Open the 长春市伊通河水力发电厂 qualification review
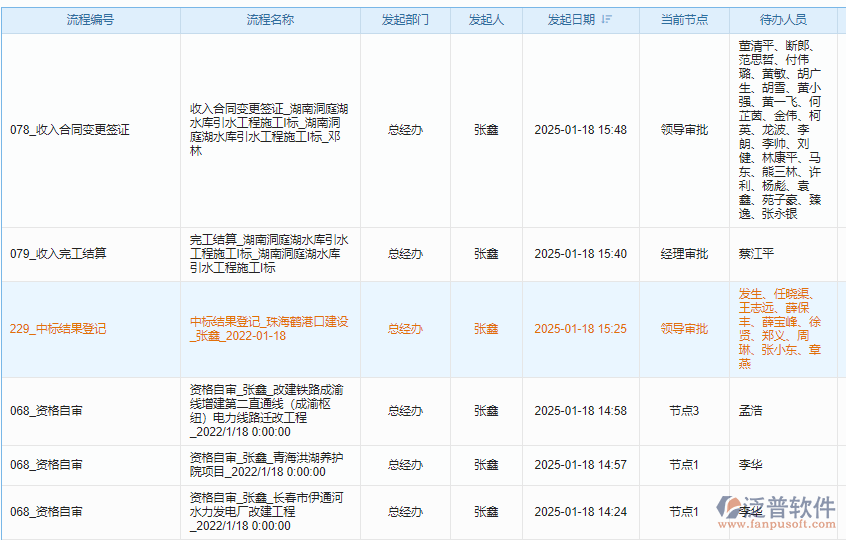This screenshot has width=846, height=540. [268, 504]
